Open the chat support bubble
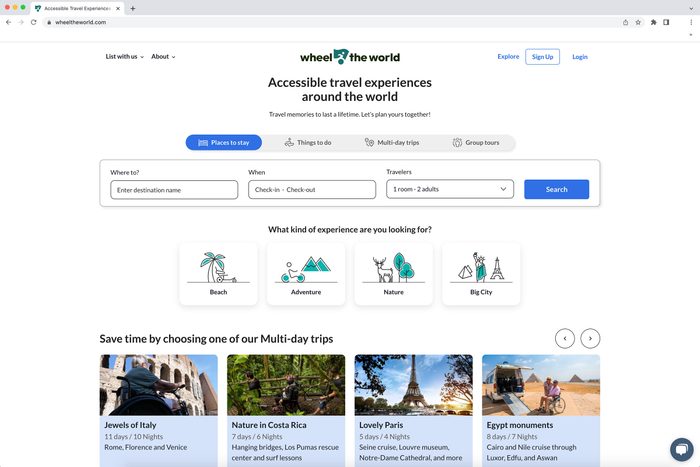Screen dimensions: 700x467 tap(681, 449)
